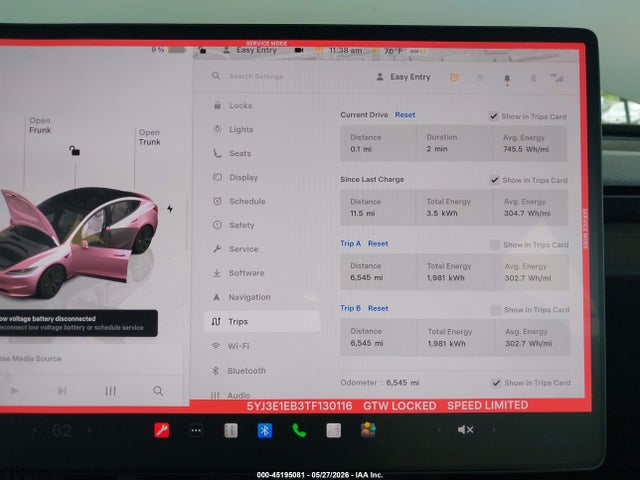Image resolution: width=640 pixels, height=480 pixels.
Task: Tap the Since Last Charge 11.5 mi distance
Action: point(362,213)
